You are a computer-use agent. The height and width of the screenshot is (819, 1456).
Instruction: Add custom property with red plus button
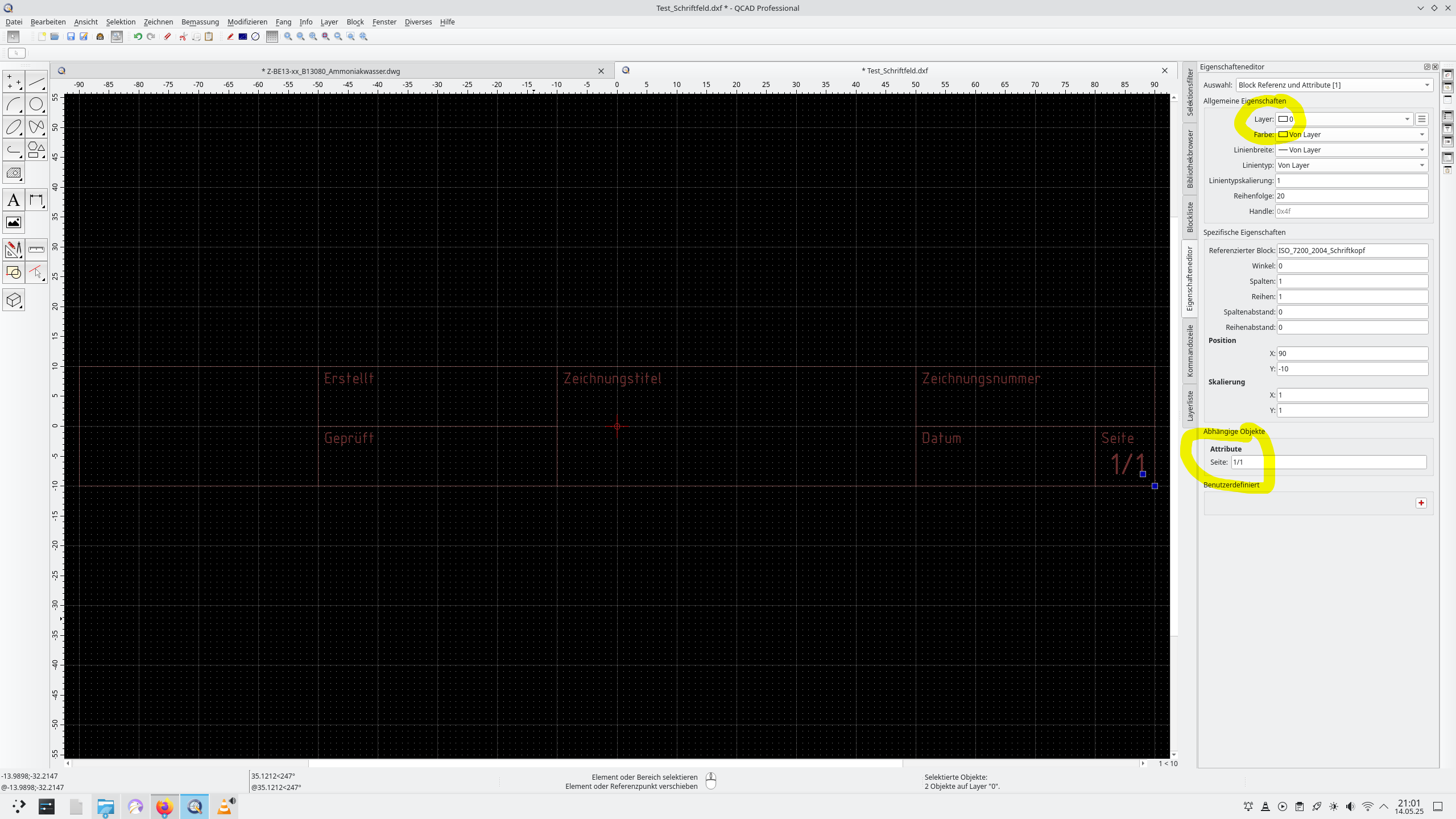[x=1421, y=503]
